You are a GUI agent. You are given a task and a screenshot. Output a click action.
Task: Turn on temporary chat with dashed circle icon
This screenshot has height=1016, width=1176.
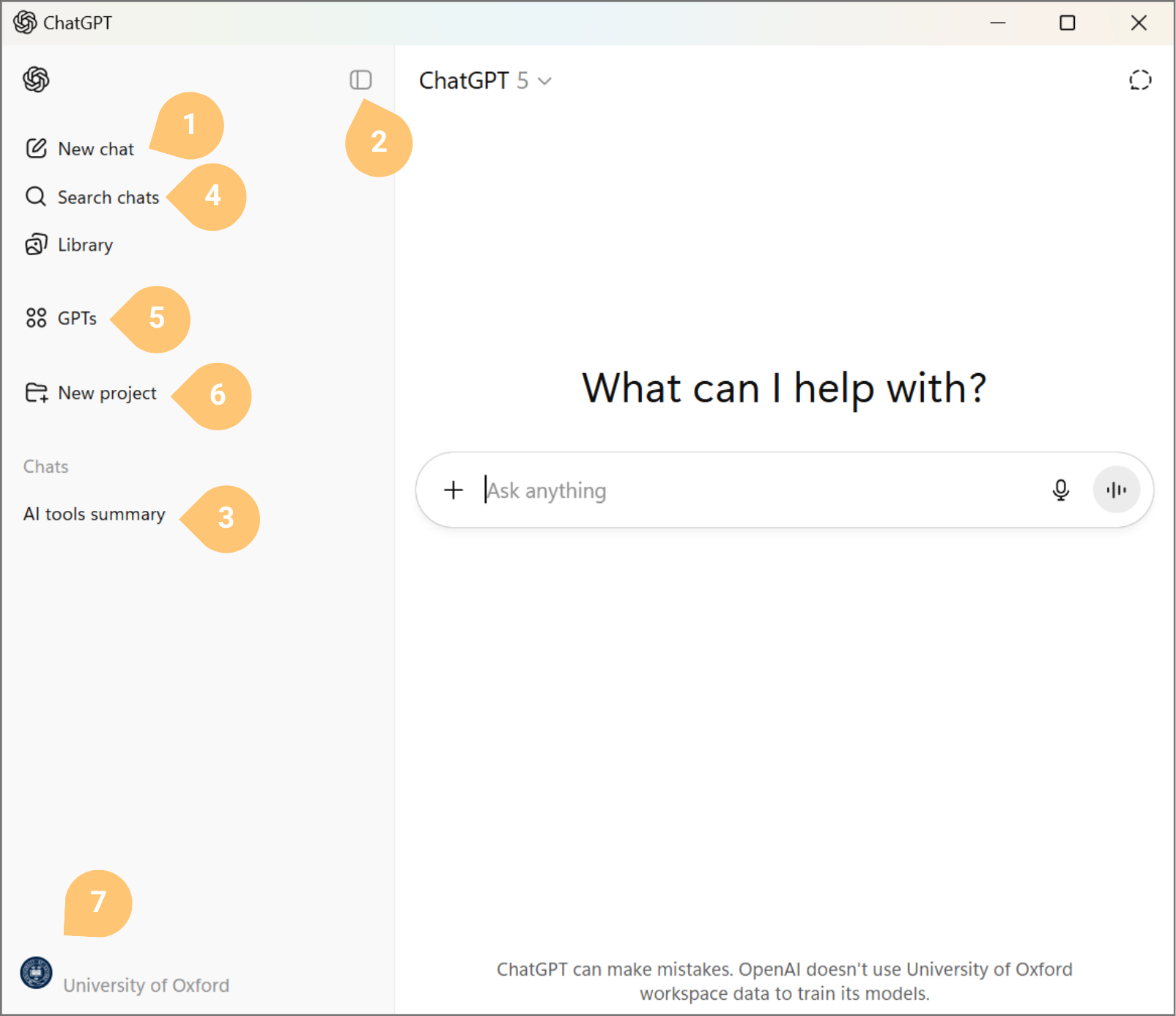(1140, 80)
